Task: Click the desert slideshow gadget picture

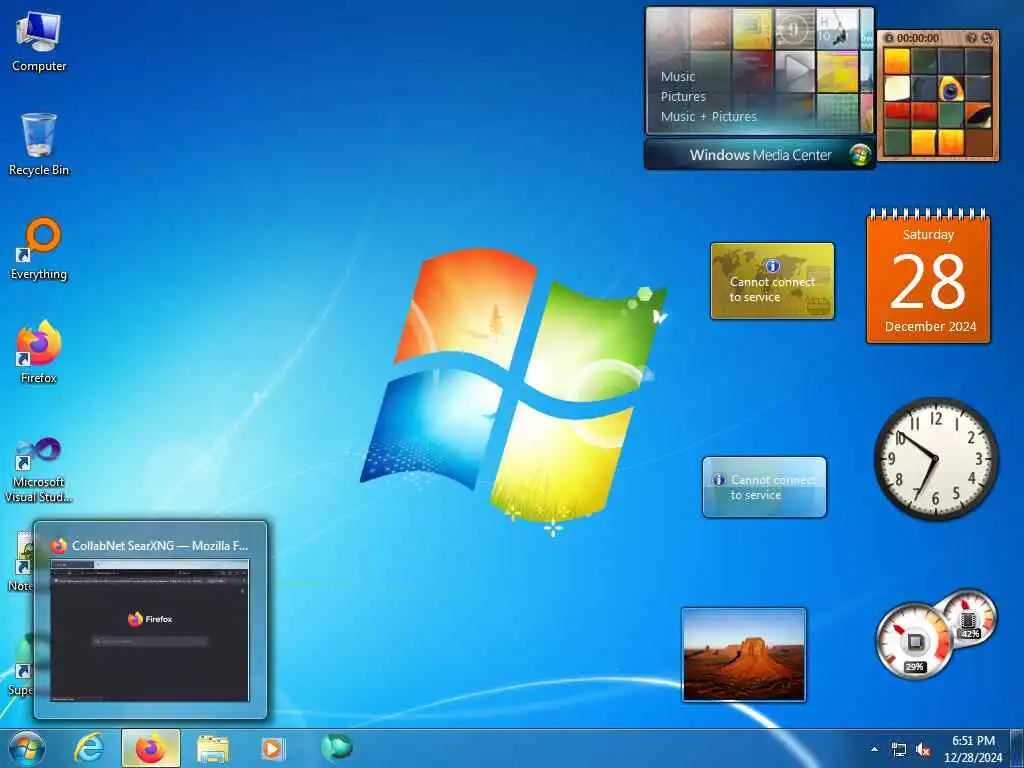Action: point(744,655)
